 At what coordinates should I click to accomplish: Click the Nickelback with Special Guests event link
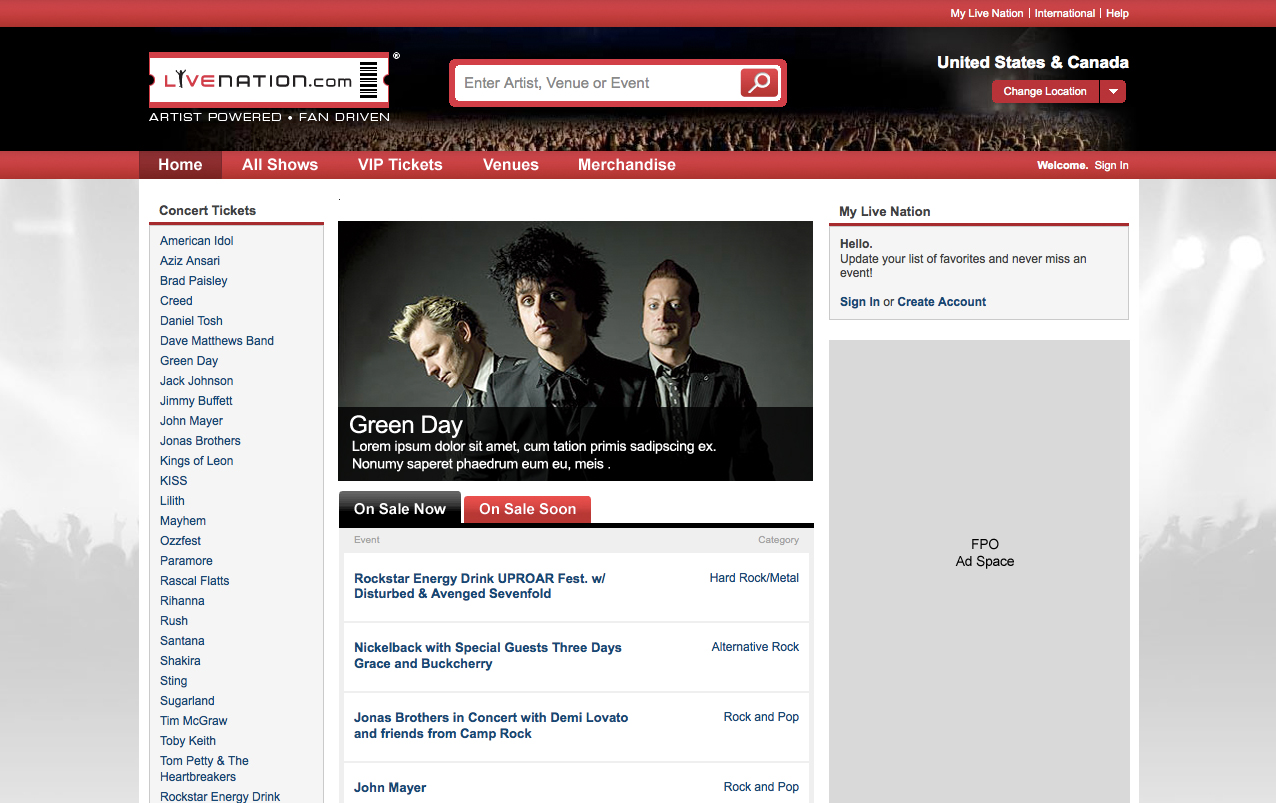[488, 655]
